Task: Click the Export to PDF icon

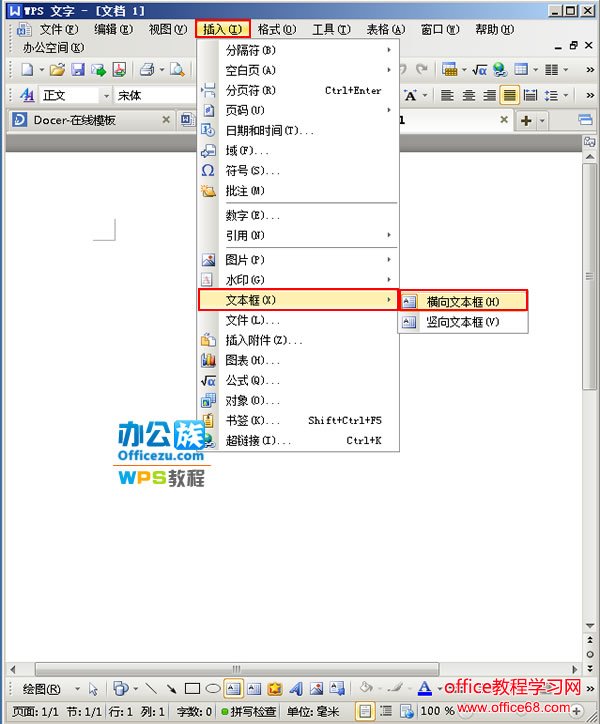Action: click(x=119, y=70)
